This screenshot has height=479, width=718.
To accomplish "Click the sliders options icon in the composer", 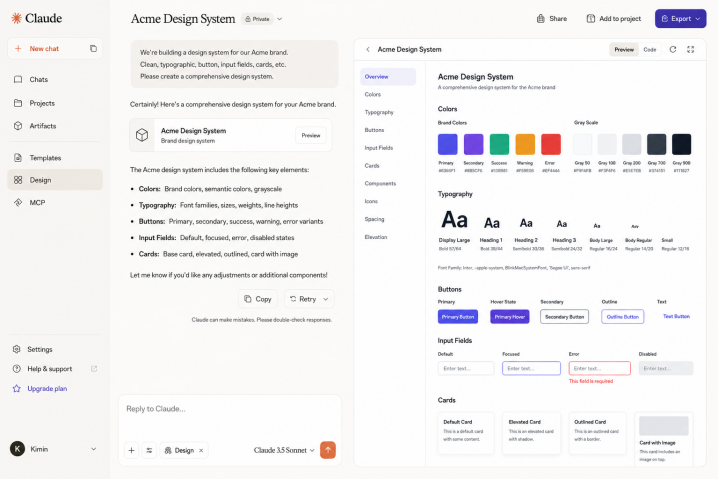I will [149, 451].
